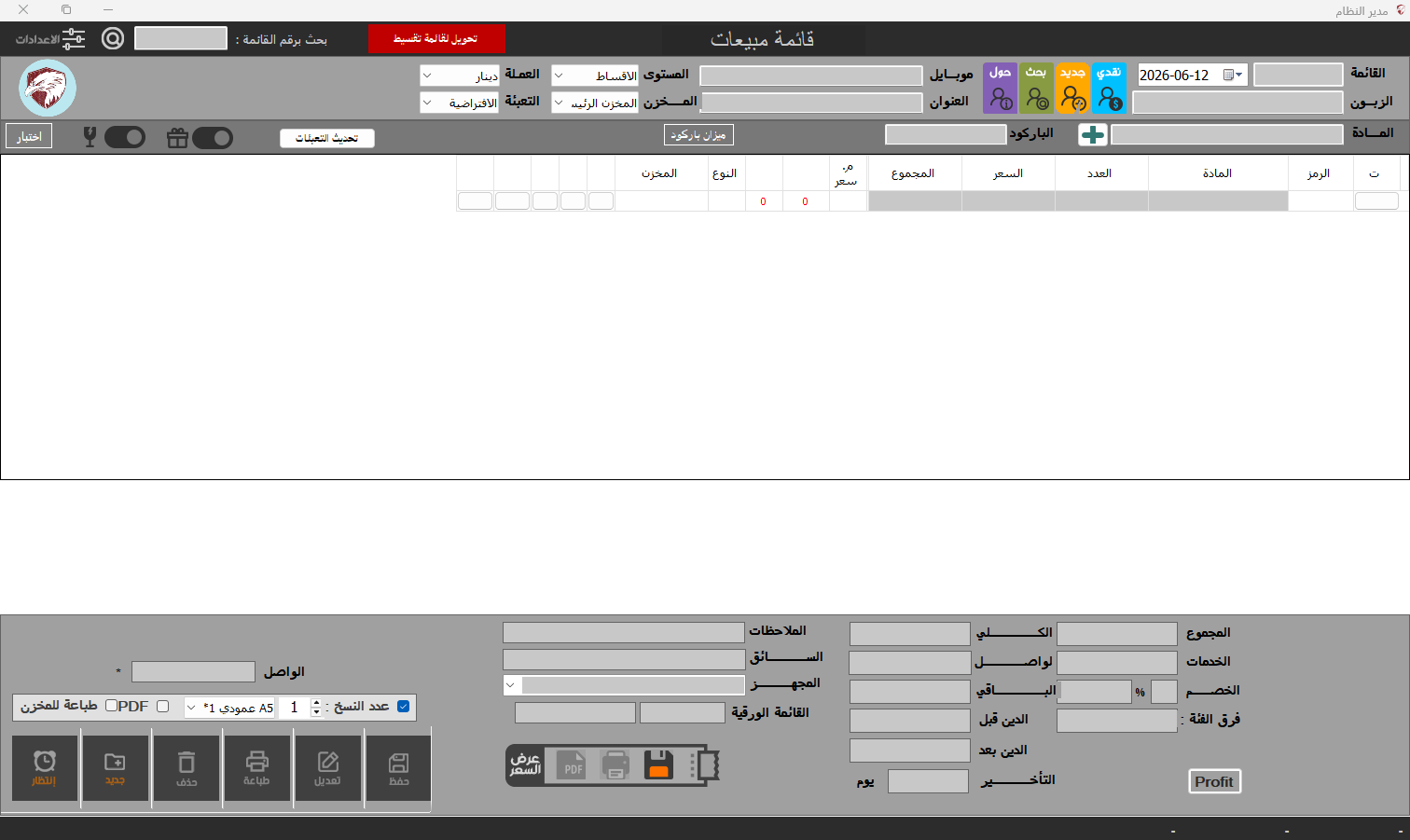Viewport: 1410px width, 840px height.
Task: Click the العدد column header
Action: 1100,173
